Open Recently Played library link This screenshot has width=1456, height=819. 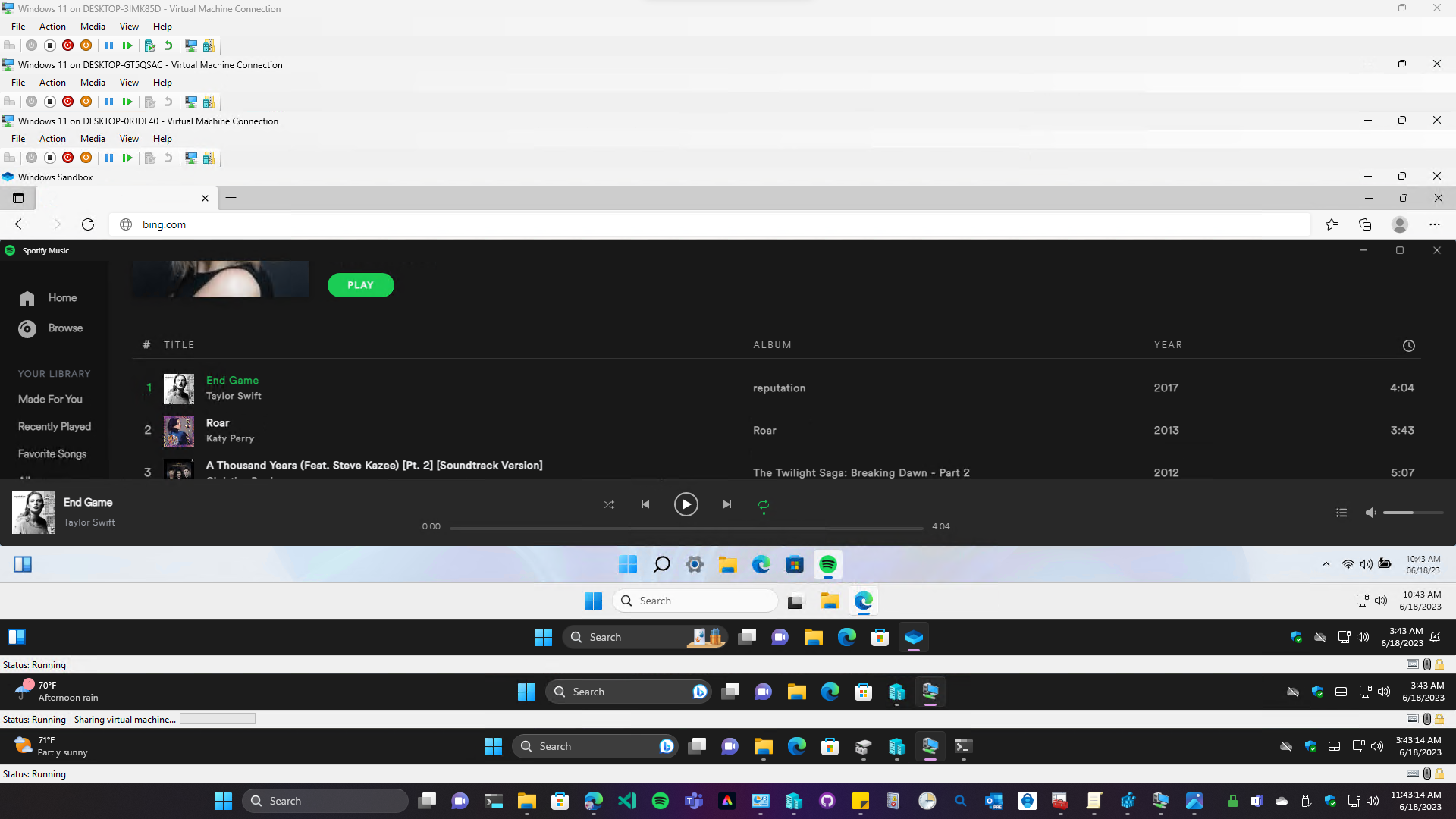click(x=55, y=427)
